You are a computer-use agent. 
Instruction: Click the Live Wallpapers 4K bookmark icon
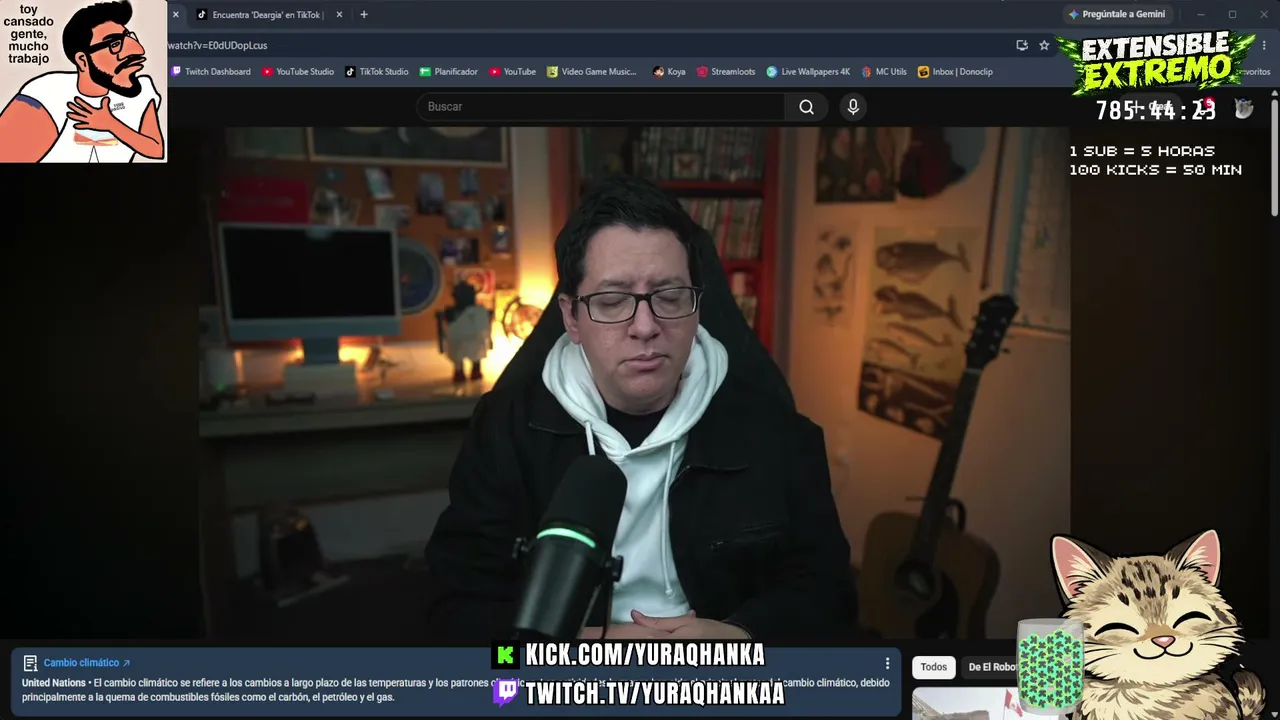772,72
